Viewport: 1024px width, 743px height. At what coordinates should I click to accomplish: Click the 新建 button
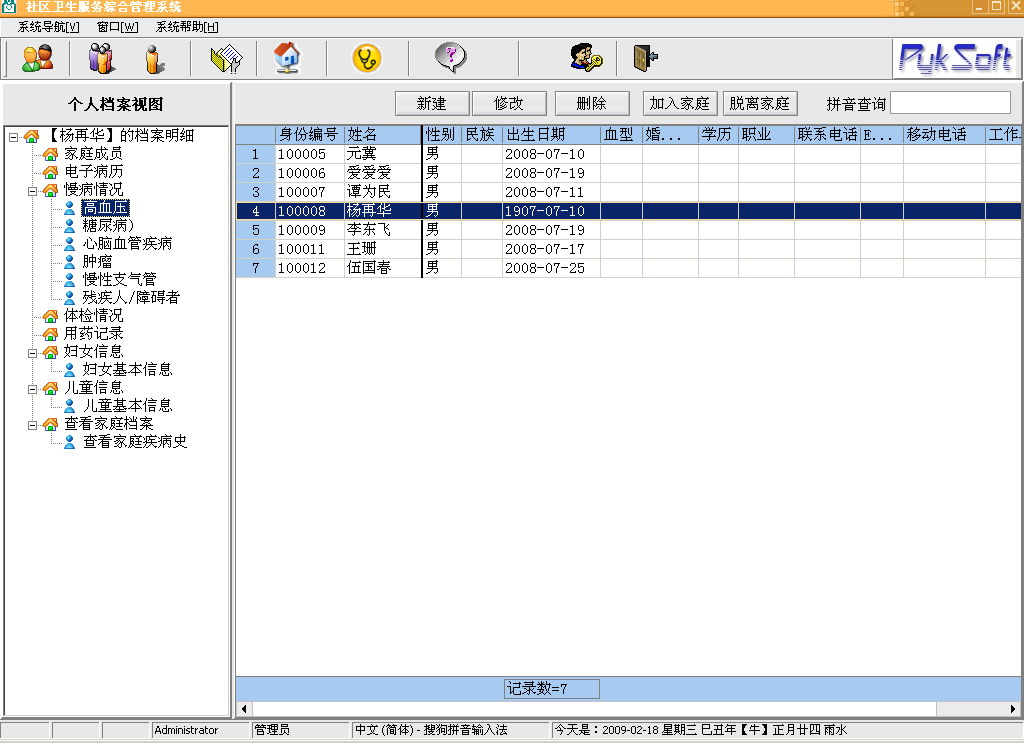(x=431, y=103)
